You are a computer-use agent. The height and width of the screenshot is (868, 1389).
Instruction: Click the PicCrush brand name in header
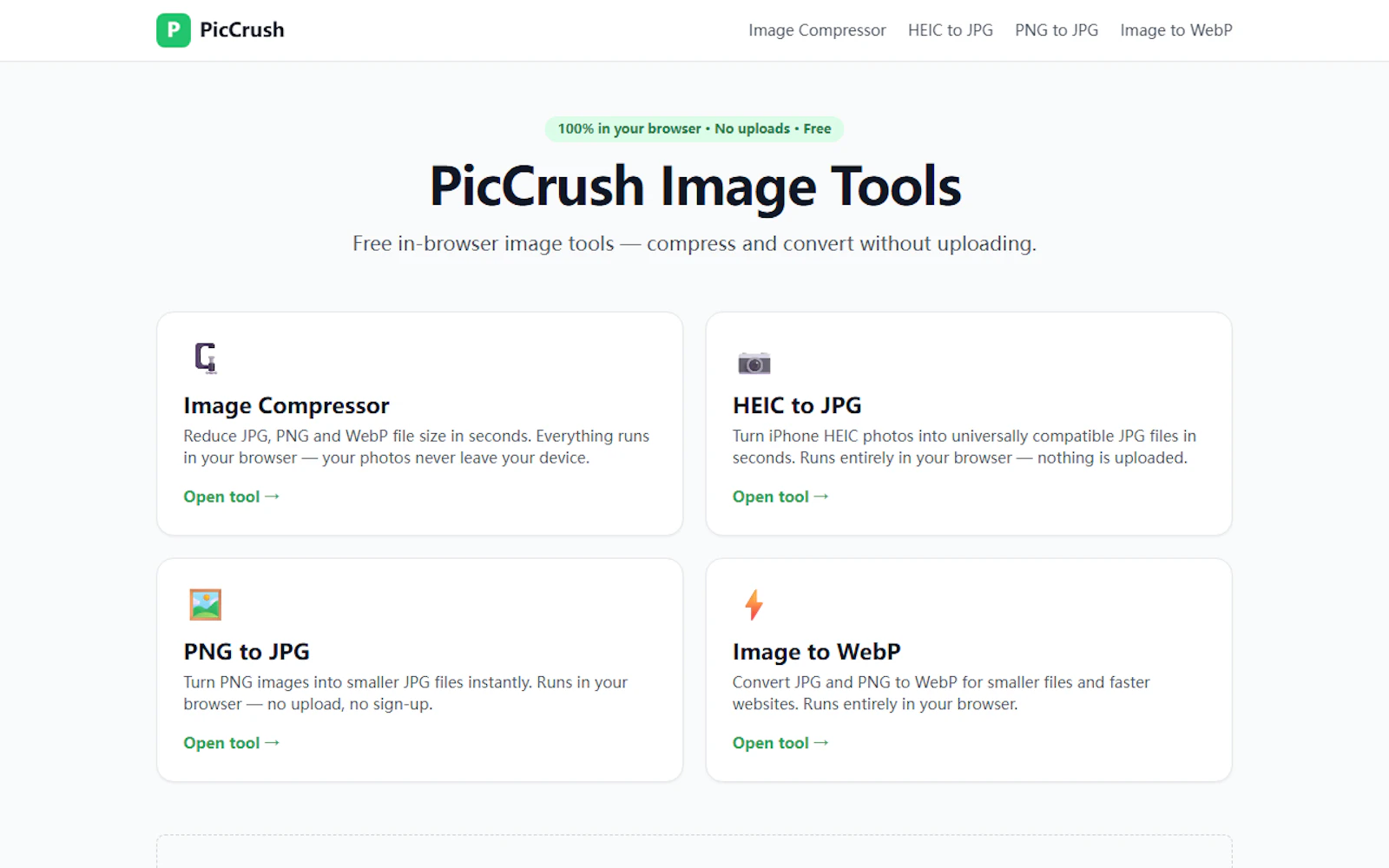point(242,30)
